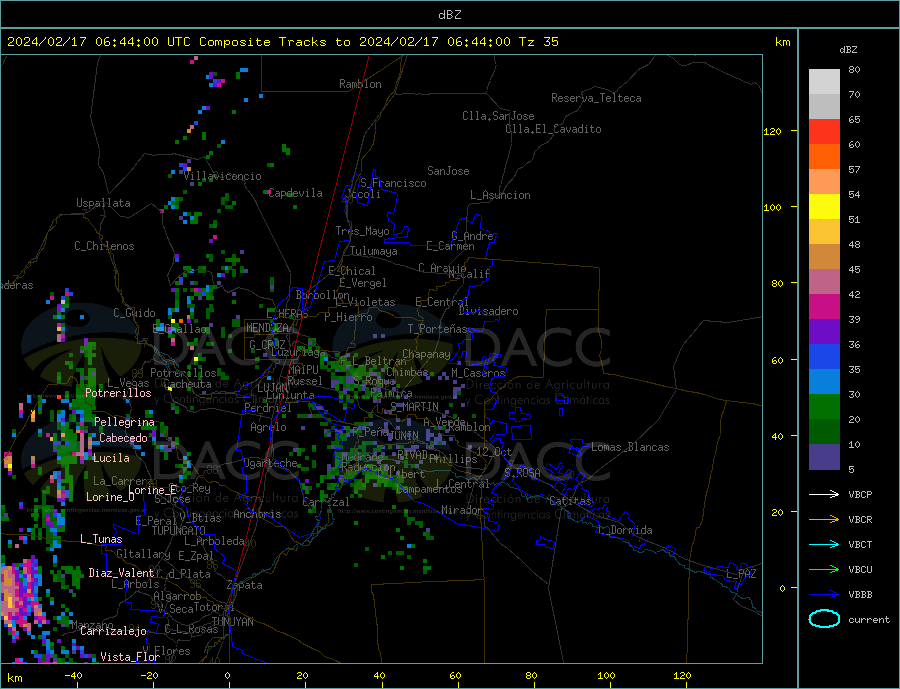Click the S_Francisco label
The width and height of the screenshot is (900, 689).
tap(393, 183)
